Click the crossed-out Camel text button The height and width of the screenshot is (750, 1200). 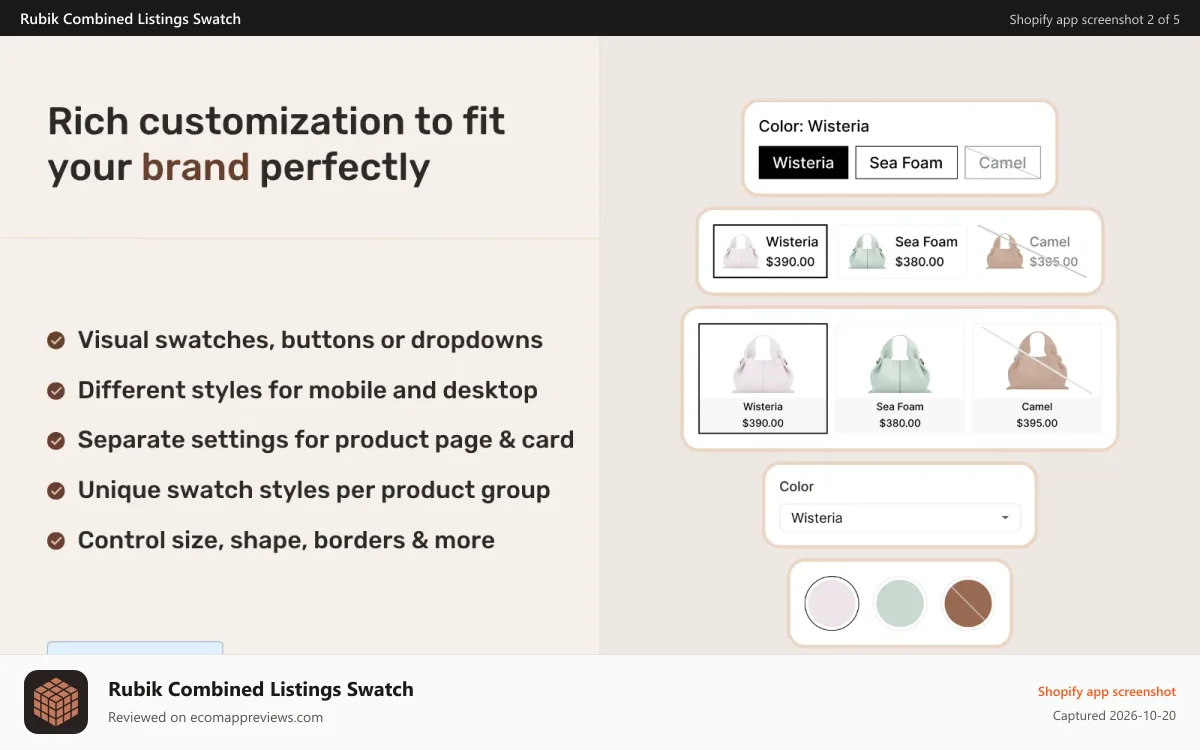1002,163
